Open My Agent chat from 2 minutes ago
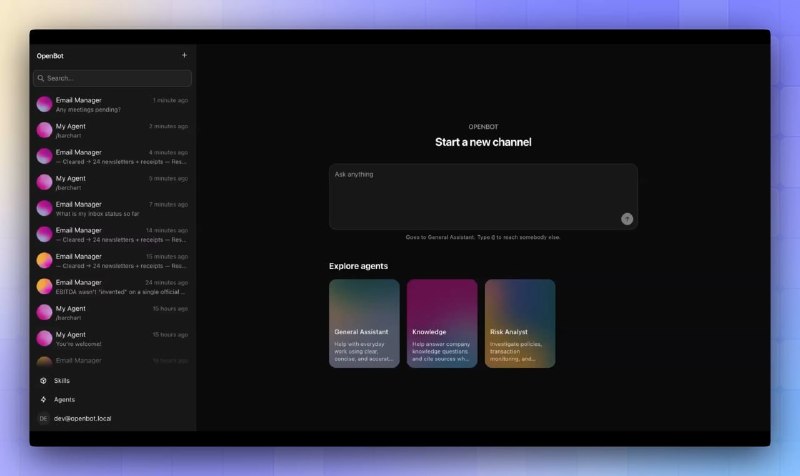 (112, 131)
